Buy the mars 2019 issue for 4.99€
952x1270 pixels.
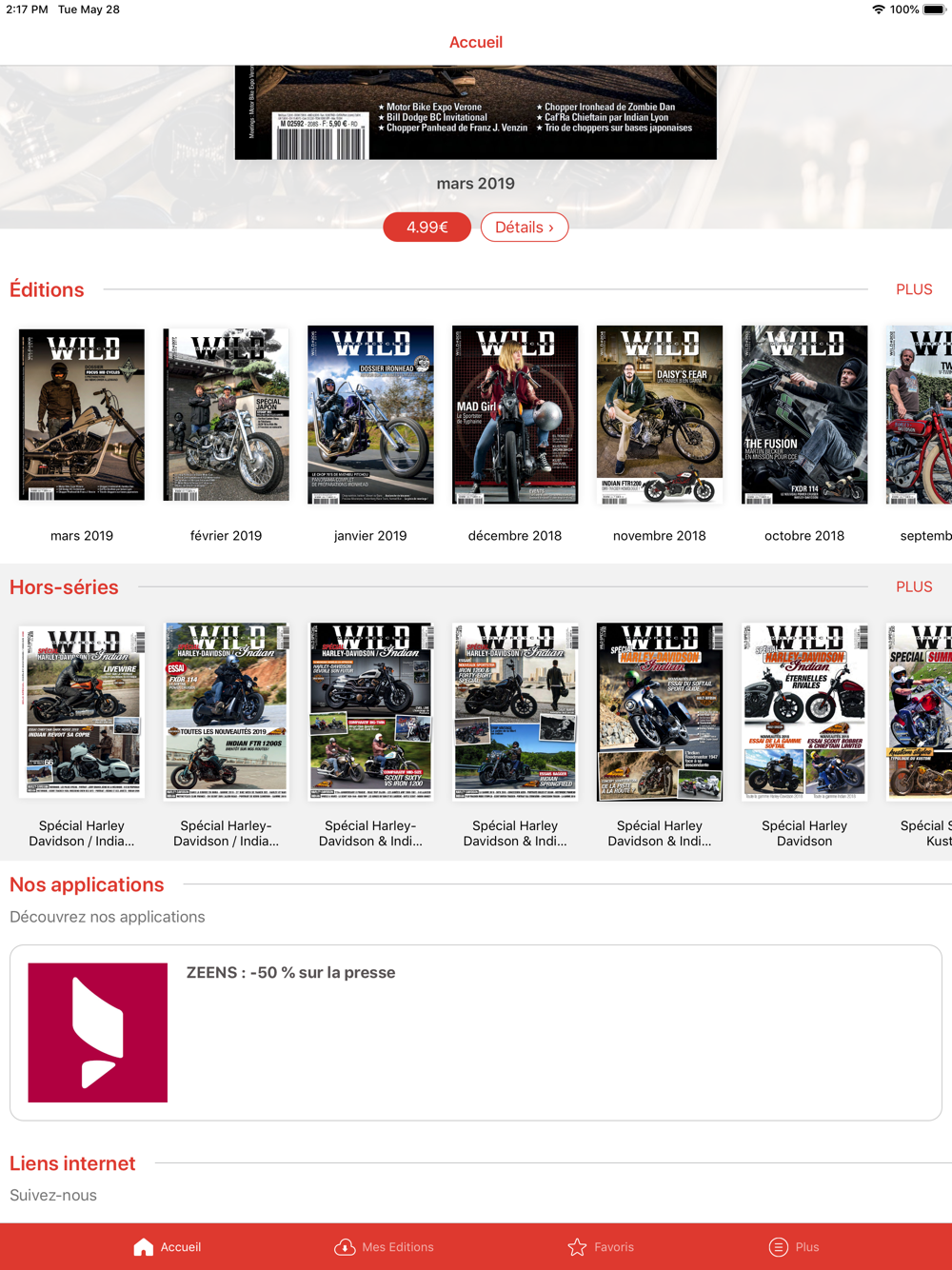(x=427, y=228)
